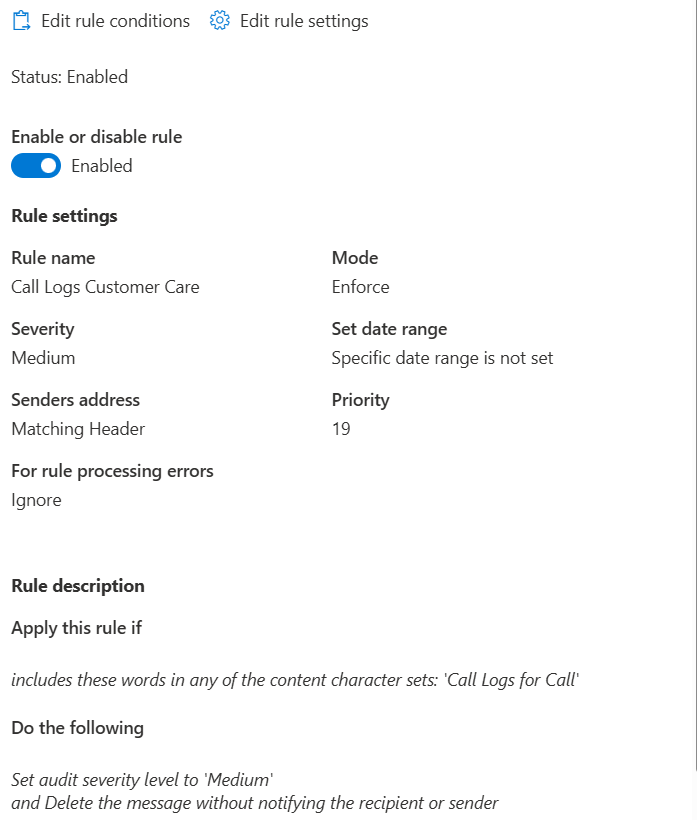Screen dimensions: 697x820
Task: Select the rule name Call Logs Customer Care
Action: coord(106,287)
